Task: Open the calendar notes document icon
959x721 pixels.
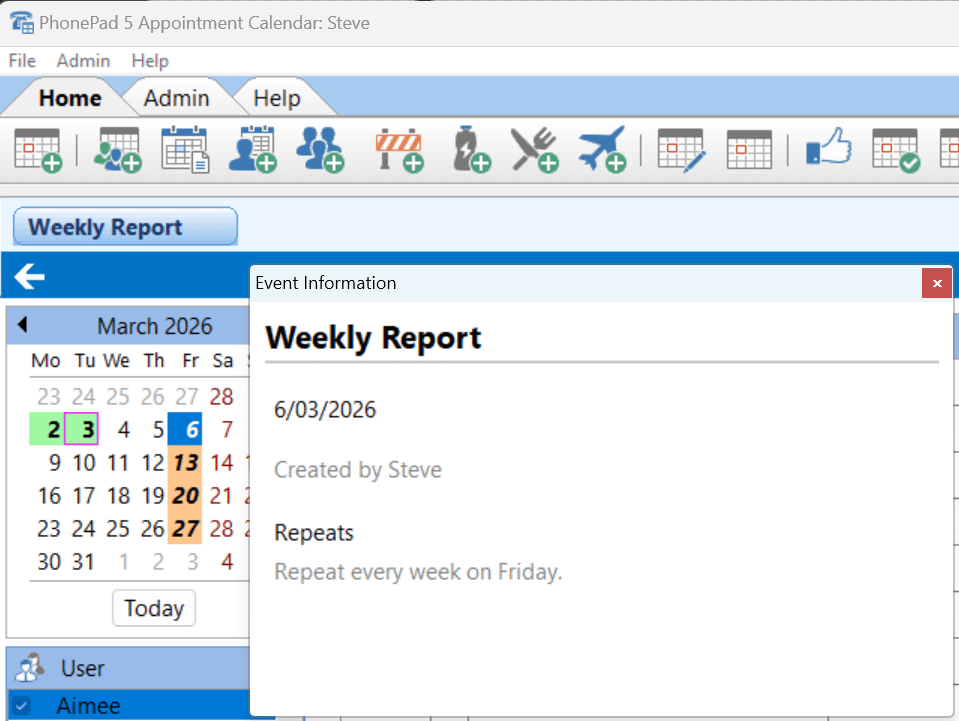Action: (185, 150)
